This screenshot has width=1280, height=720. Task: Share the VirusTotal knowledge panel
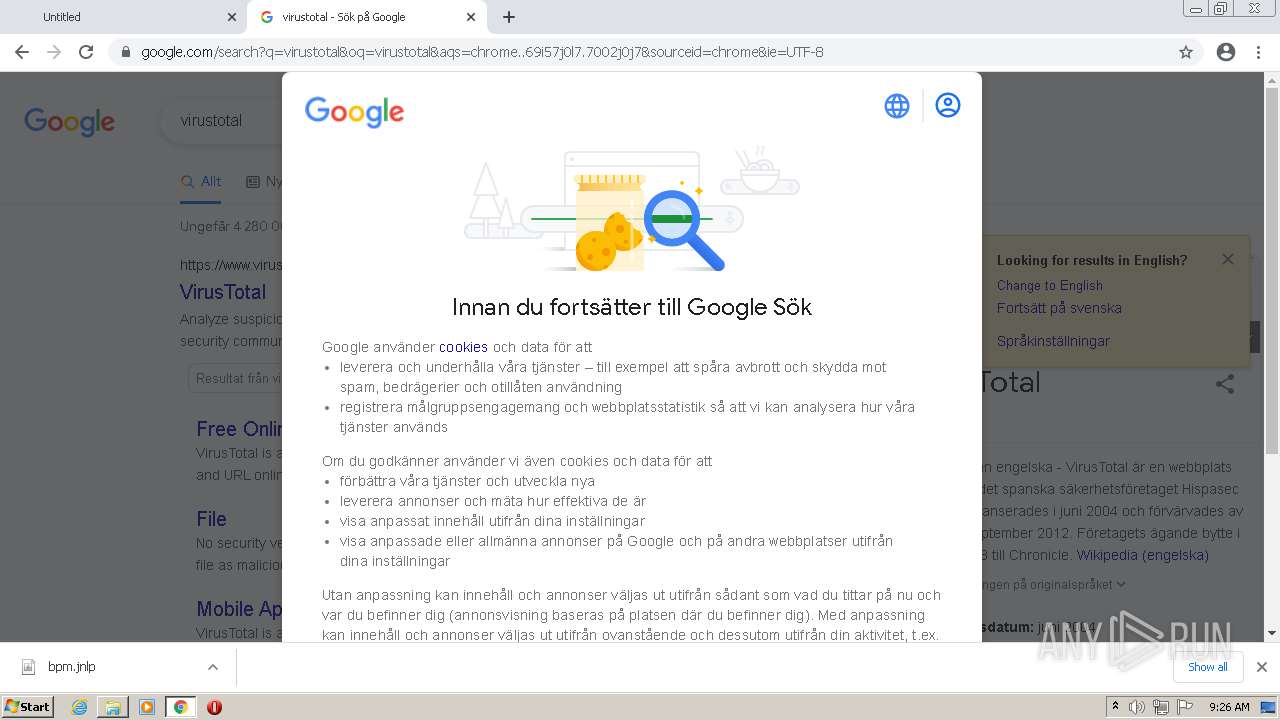tap(1225, 384)
